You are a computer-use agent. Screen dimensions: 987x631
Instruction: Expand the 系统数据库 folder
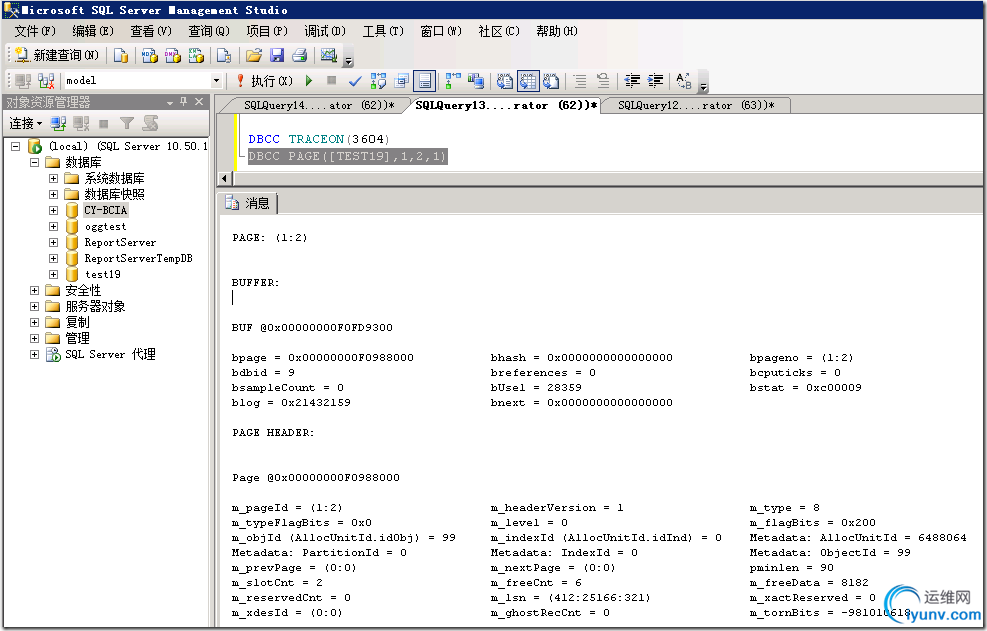[54, 178]
